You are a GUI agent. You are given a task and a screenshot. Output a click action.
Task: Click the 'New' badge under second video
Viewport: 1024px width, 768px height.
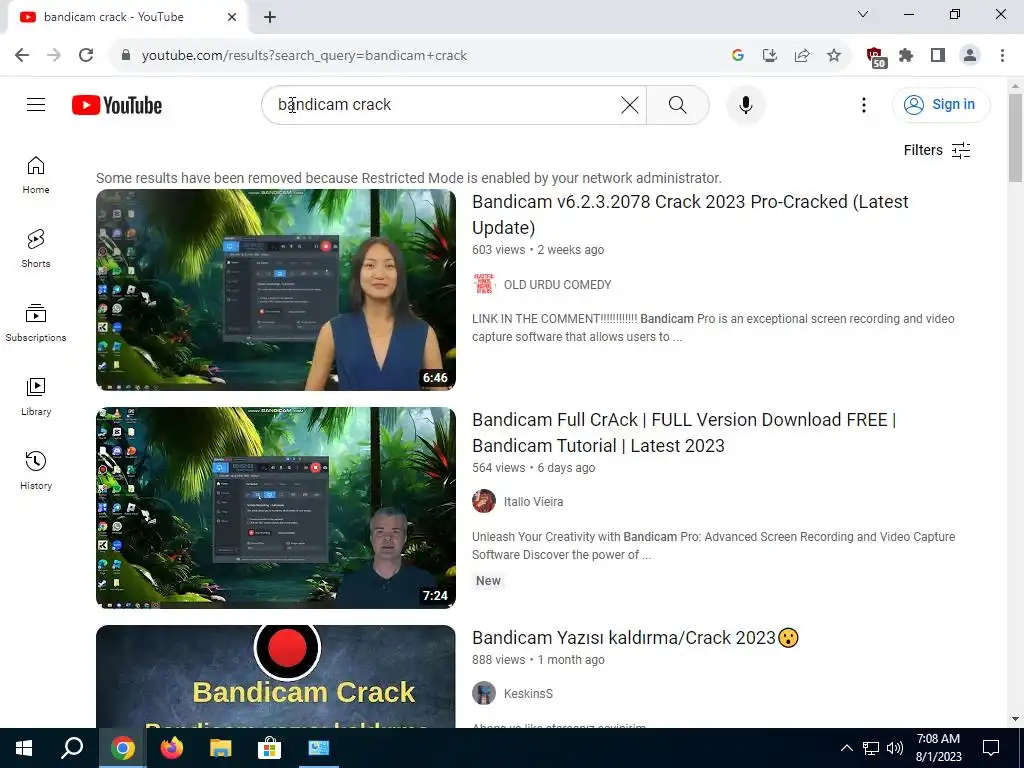488,581
